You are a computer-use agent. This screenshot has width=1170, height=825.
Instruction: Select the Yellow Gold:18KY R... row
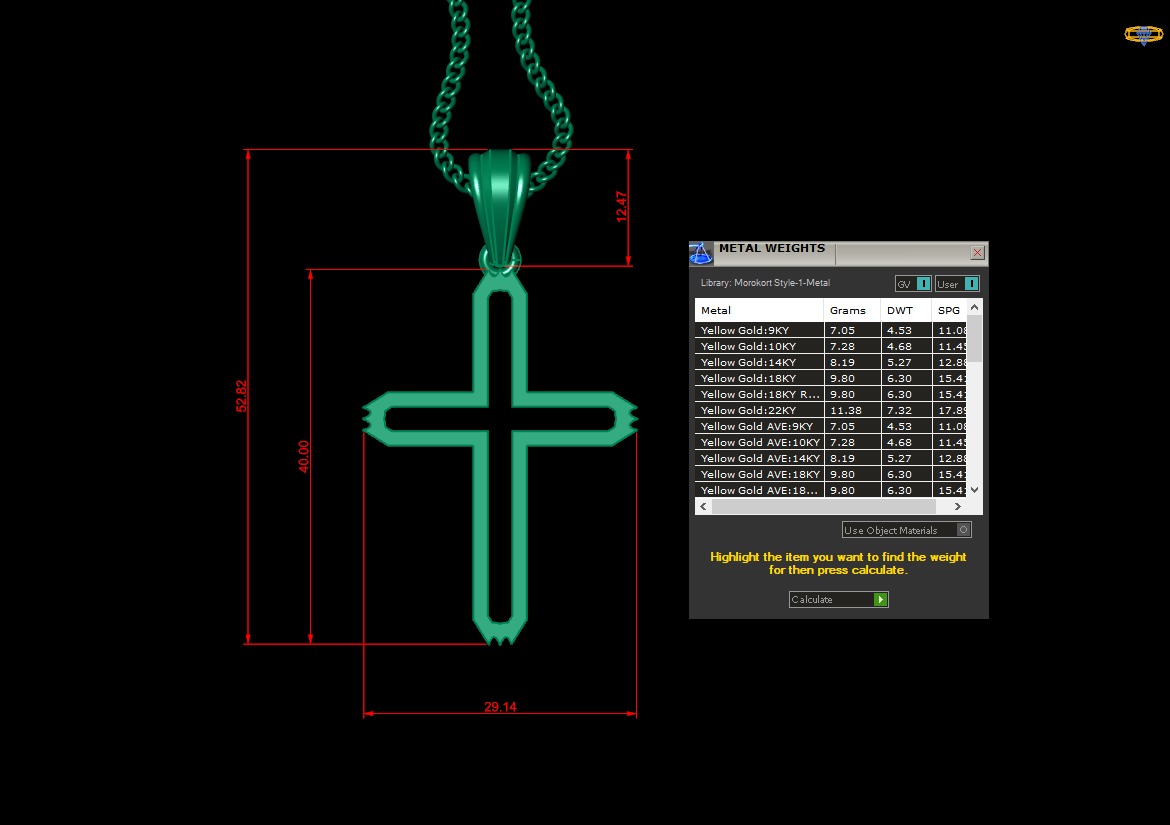[830, 394]
